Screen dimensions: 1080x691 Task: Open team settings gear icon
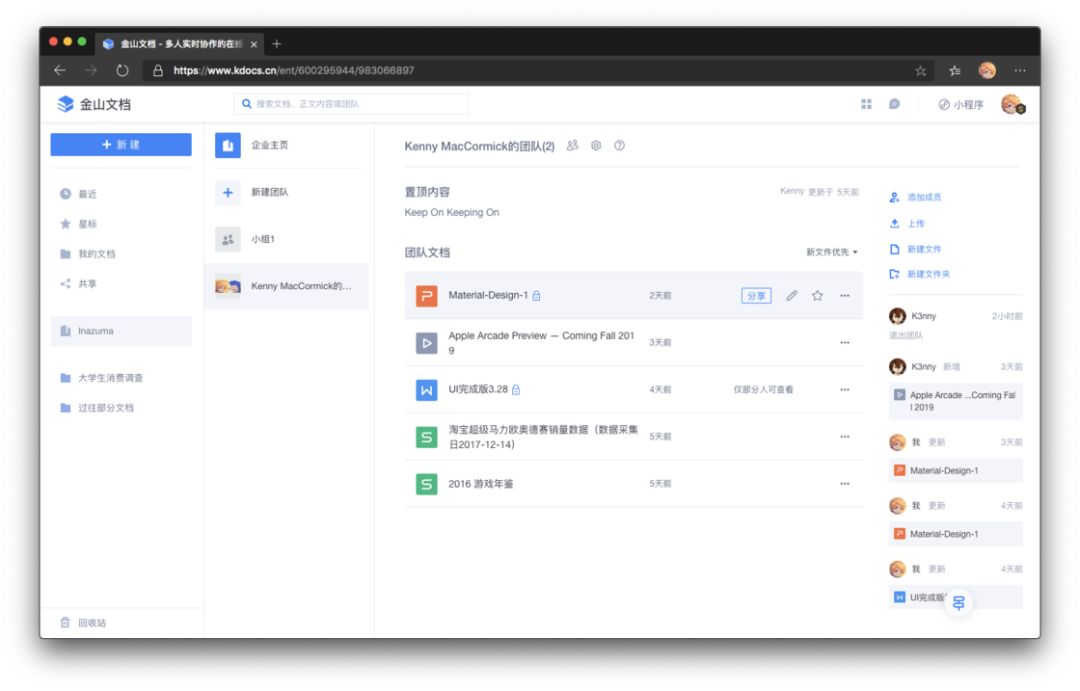(596, 145)
